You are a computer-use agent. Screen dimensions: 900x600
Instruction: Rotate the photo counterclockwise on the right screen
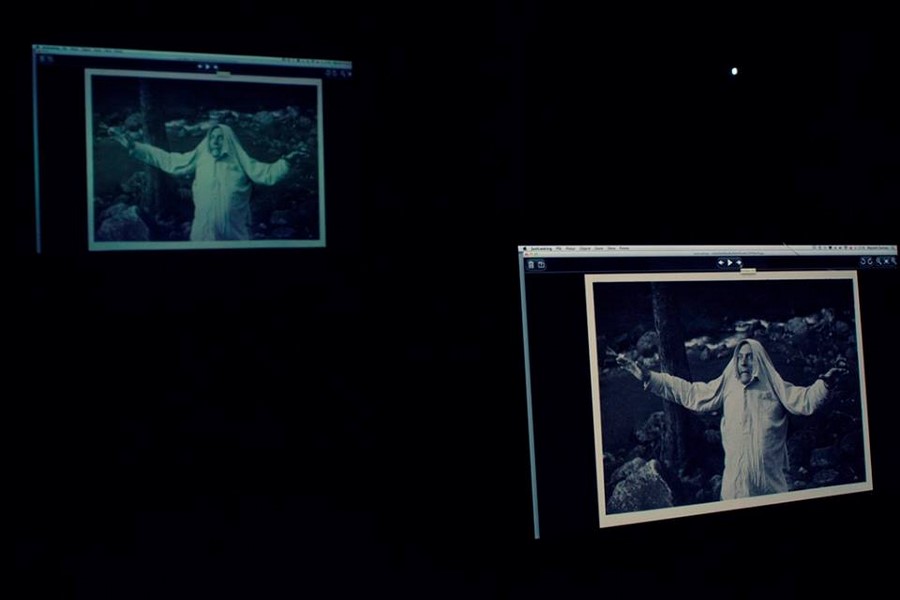click(863, 261)
